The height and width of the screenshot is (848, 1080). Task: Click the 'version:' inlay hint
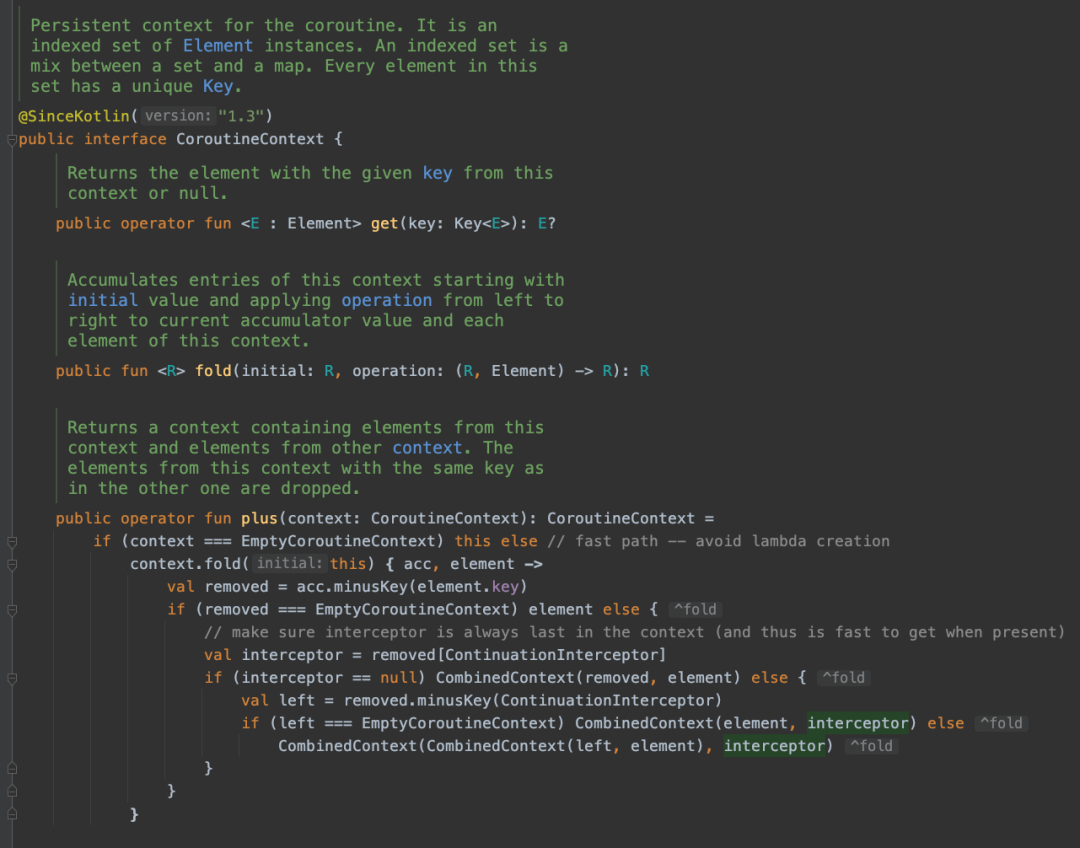coord(178,116)
